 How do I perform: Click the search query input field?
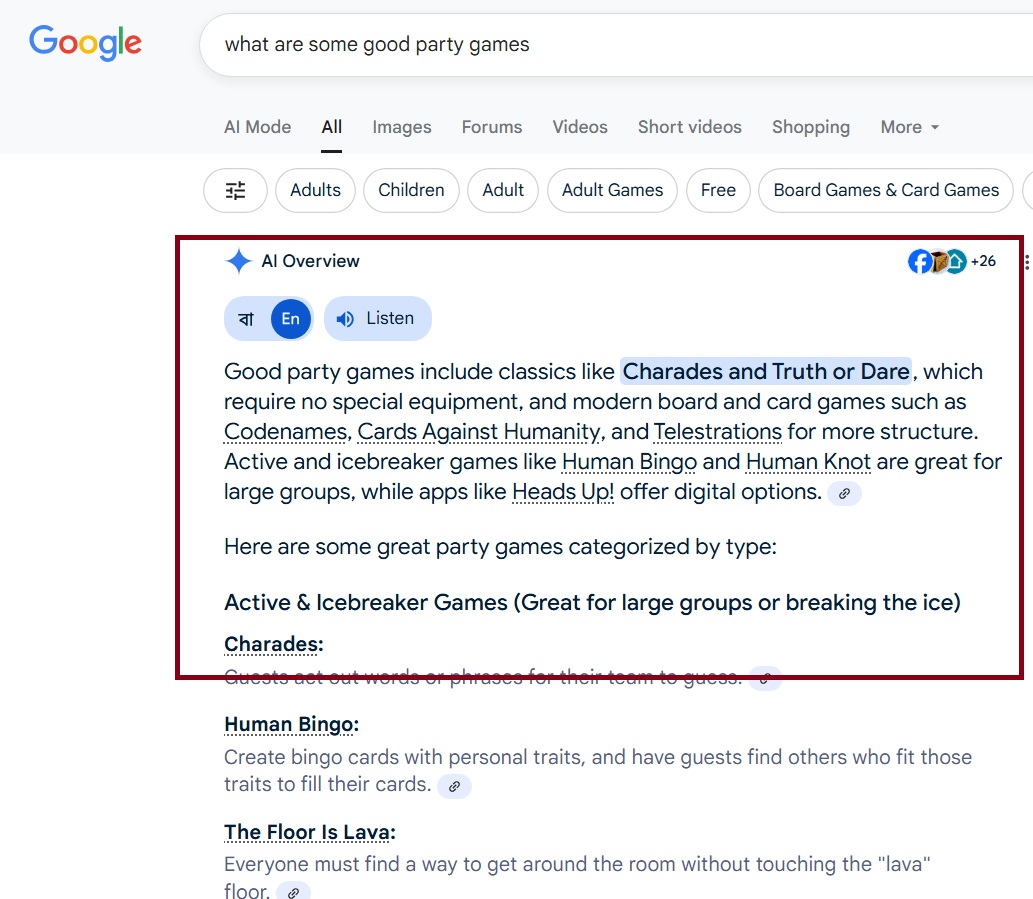600,44
